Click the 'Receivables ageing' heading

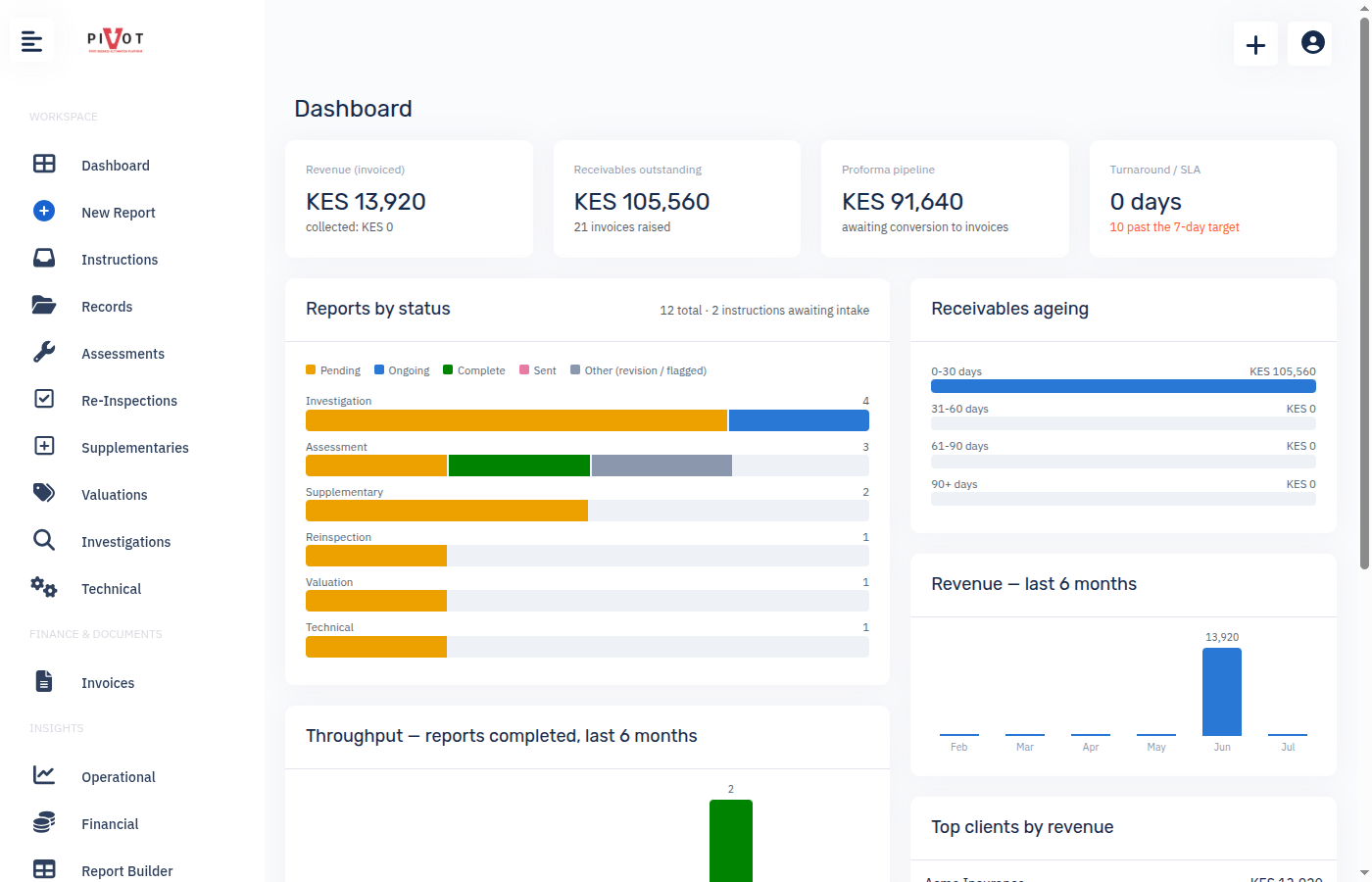point(1009,309)
